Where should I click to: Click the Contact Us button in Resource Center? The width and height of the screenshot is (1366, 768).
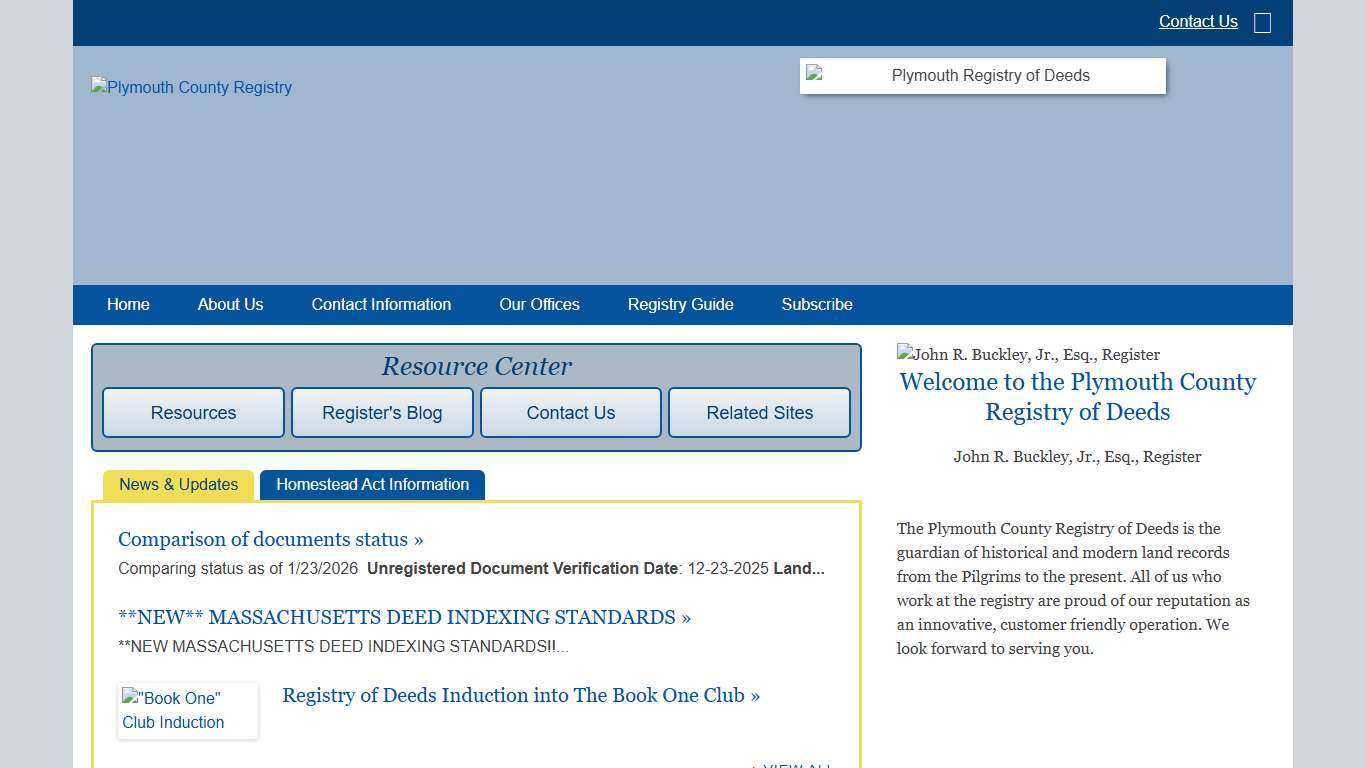[570, 412]
